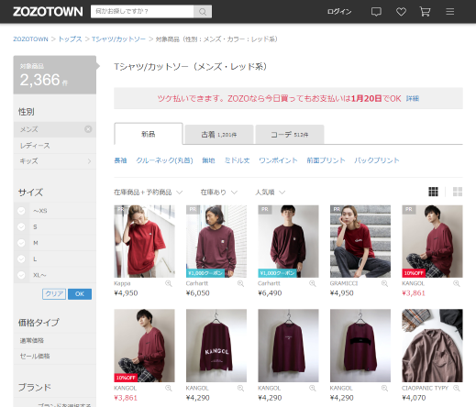Zoom the Kappa ¥4,950 item magnifier
476x407 pixels.
[x=169, y=283]
